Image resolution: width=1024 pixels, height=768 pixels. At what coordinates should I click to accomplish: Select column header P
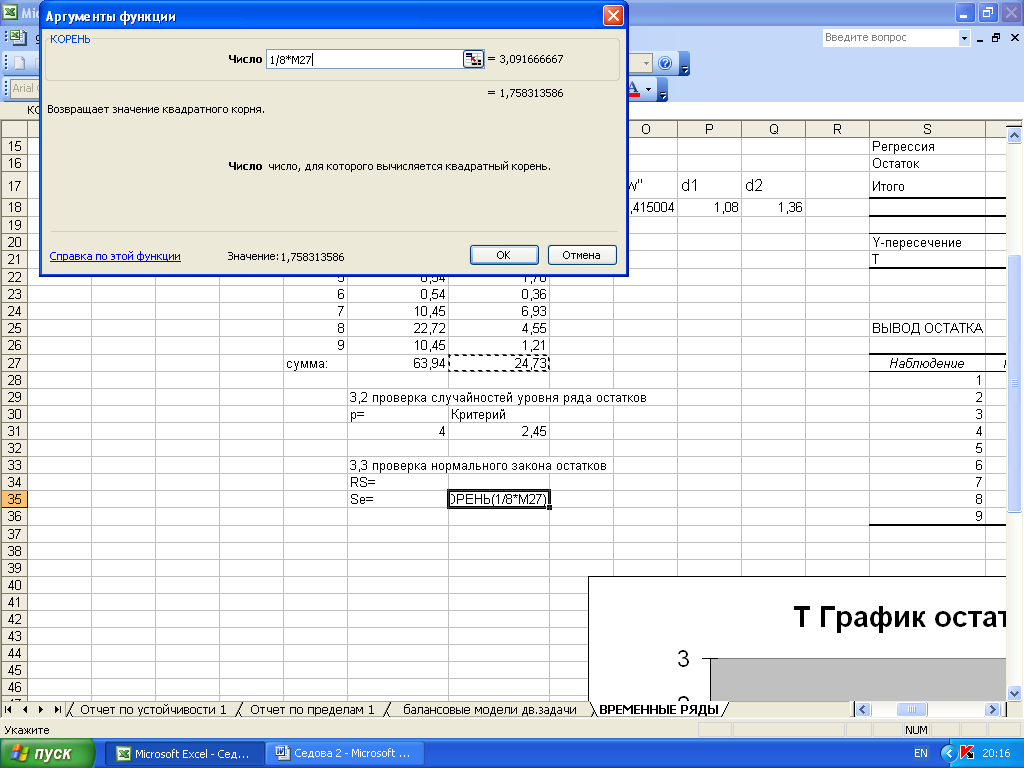pos(709,129)
